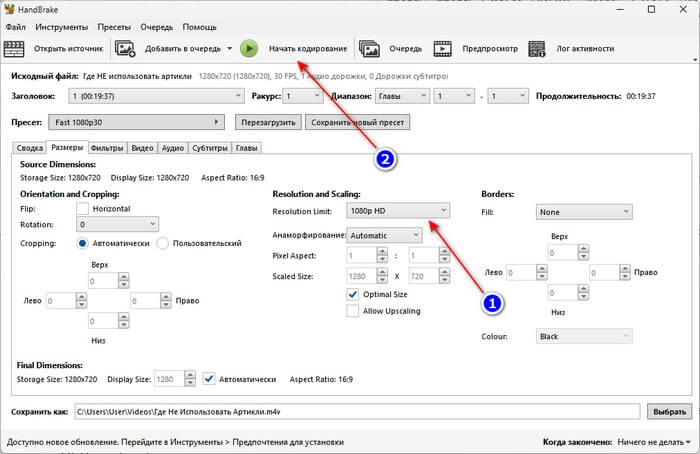Enable the Allow Upscaling checkbox

coord(353,311)
